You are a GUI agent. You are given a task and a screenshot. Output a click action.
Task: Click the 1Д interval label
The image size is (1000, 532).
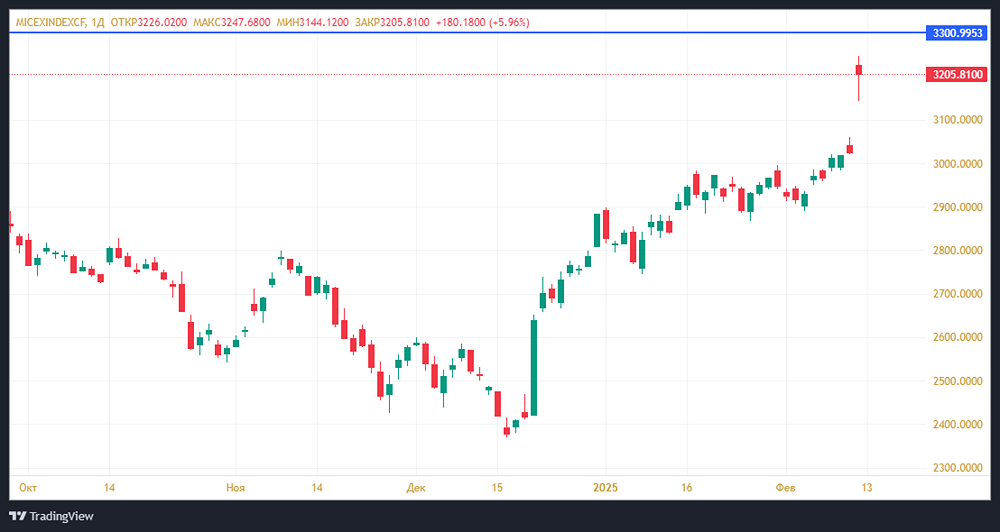click(98, 22)
